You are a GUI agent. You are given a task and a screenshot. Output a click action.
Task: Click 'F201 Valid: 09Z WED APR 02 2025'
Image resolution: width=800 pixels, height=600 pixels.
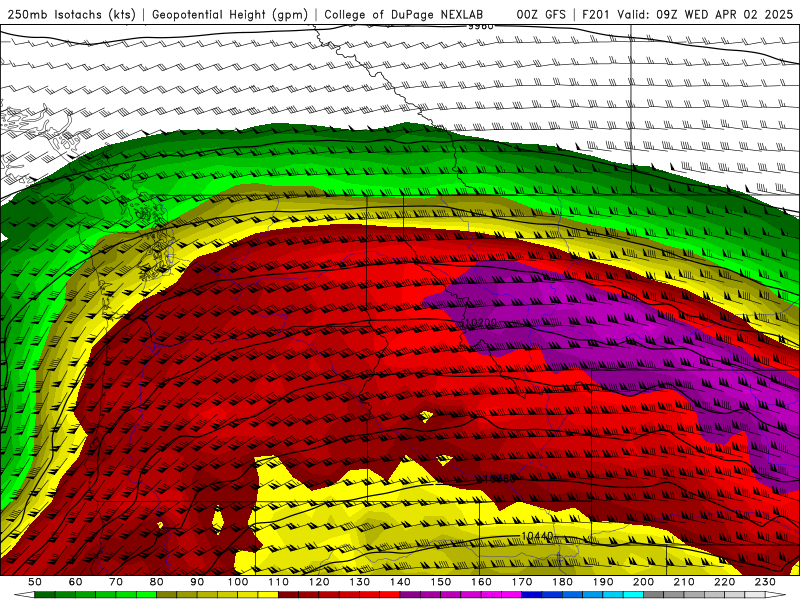click(x=687, y=15)
